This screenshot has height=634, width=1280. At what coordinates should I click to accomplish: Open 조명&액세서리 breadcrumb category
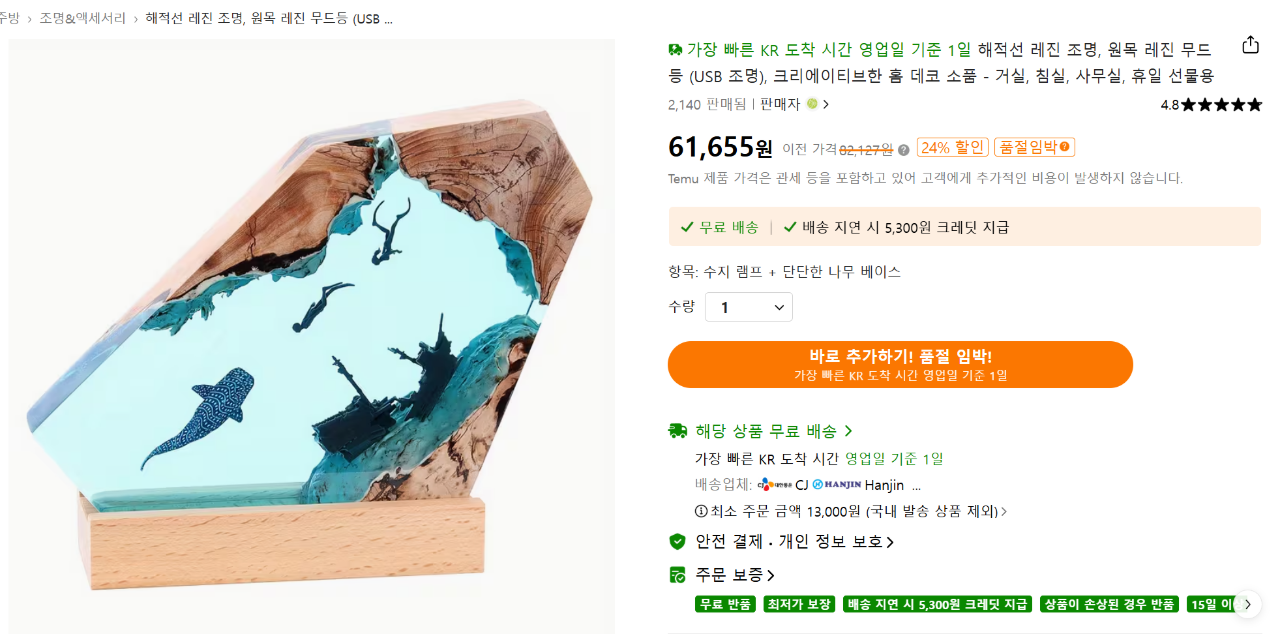83,18
